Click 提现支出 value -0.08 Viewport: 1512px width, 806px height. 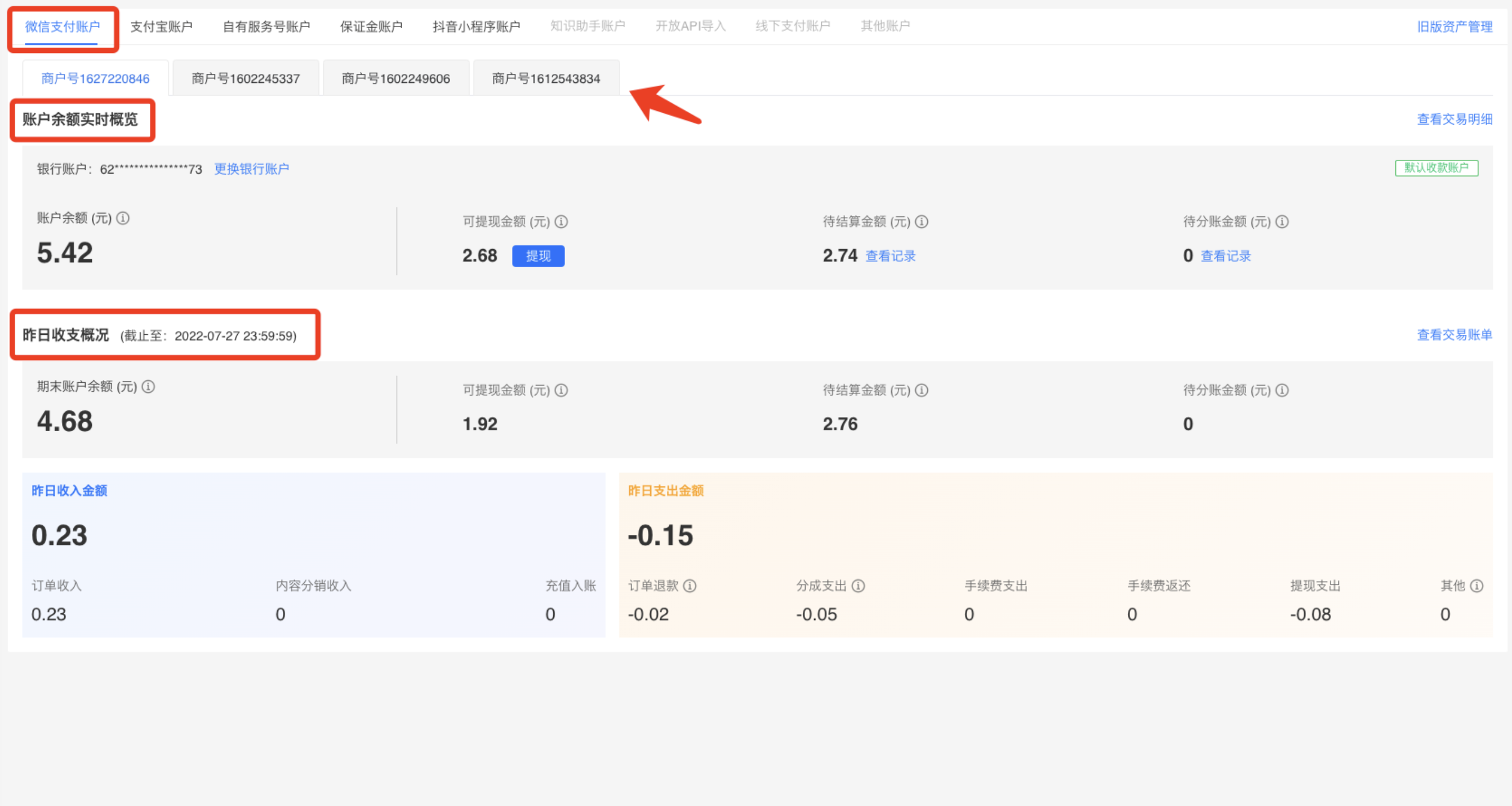tap(1311, 615)
